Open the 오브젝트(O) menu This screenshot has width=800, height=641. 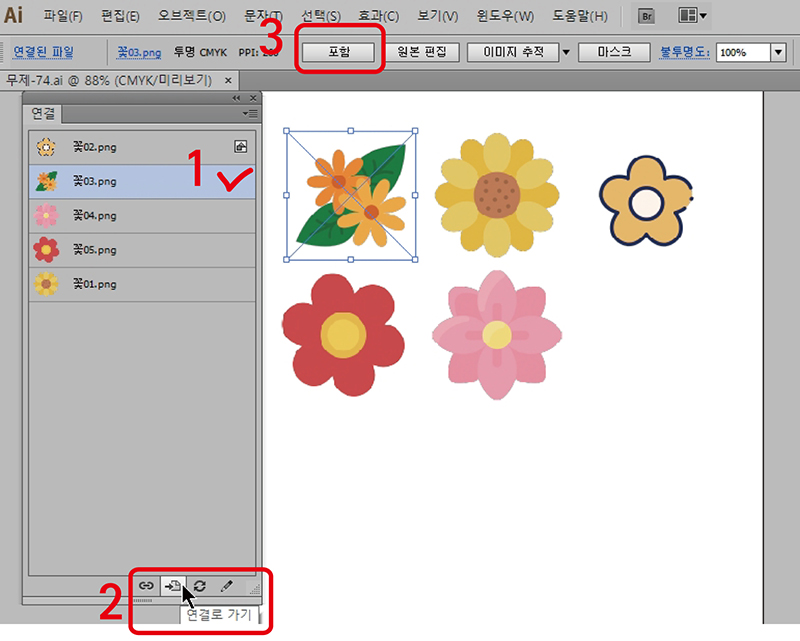191,16
